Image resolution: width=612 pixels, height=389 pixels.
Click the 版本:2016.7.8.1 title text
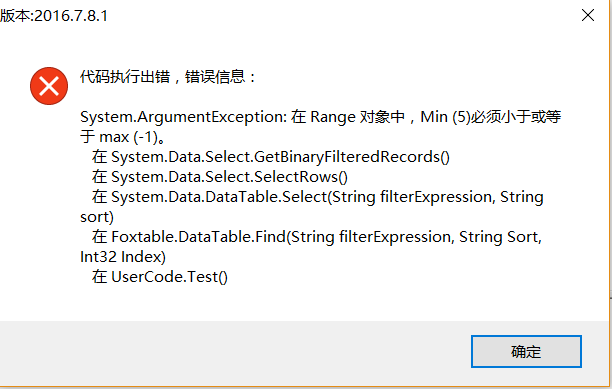[x=54, y=16]
